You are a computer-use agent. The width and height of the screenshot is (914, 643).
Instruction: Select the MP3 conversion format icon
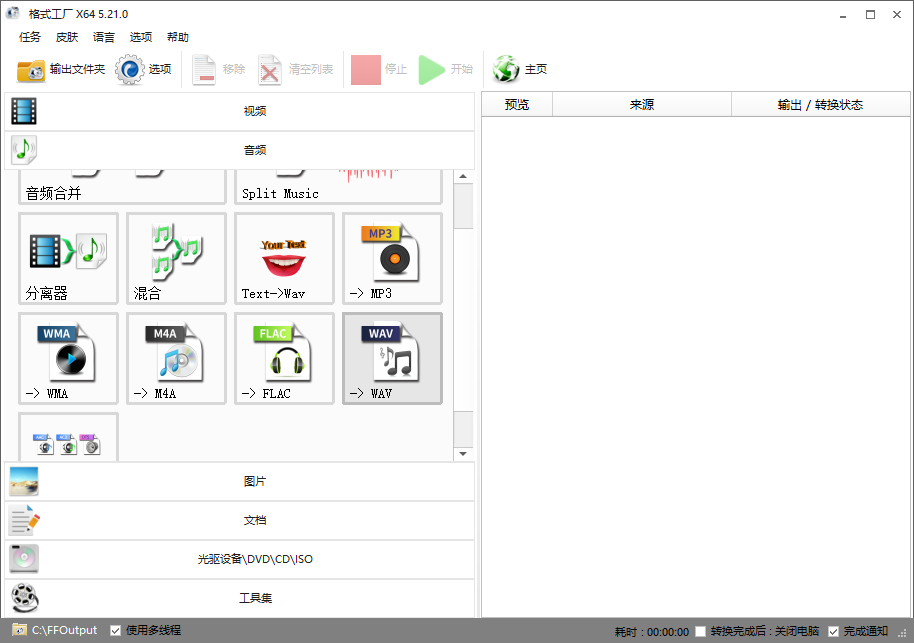pos(392,258)
